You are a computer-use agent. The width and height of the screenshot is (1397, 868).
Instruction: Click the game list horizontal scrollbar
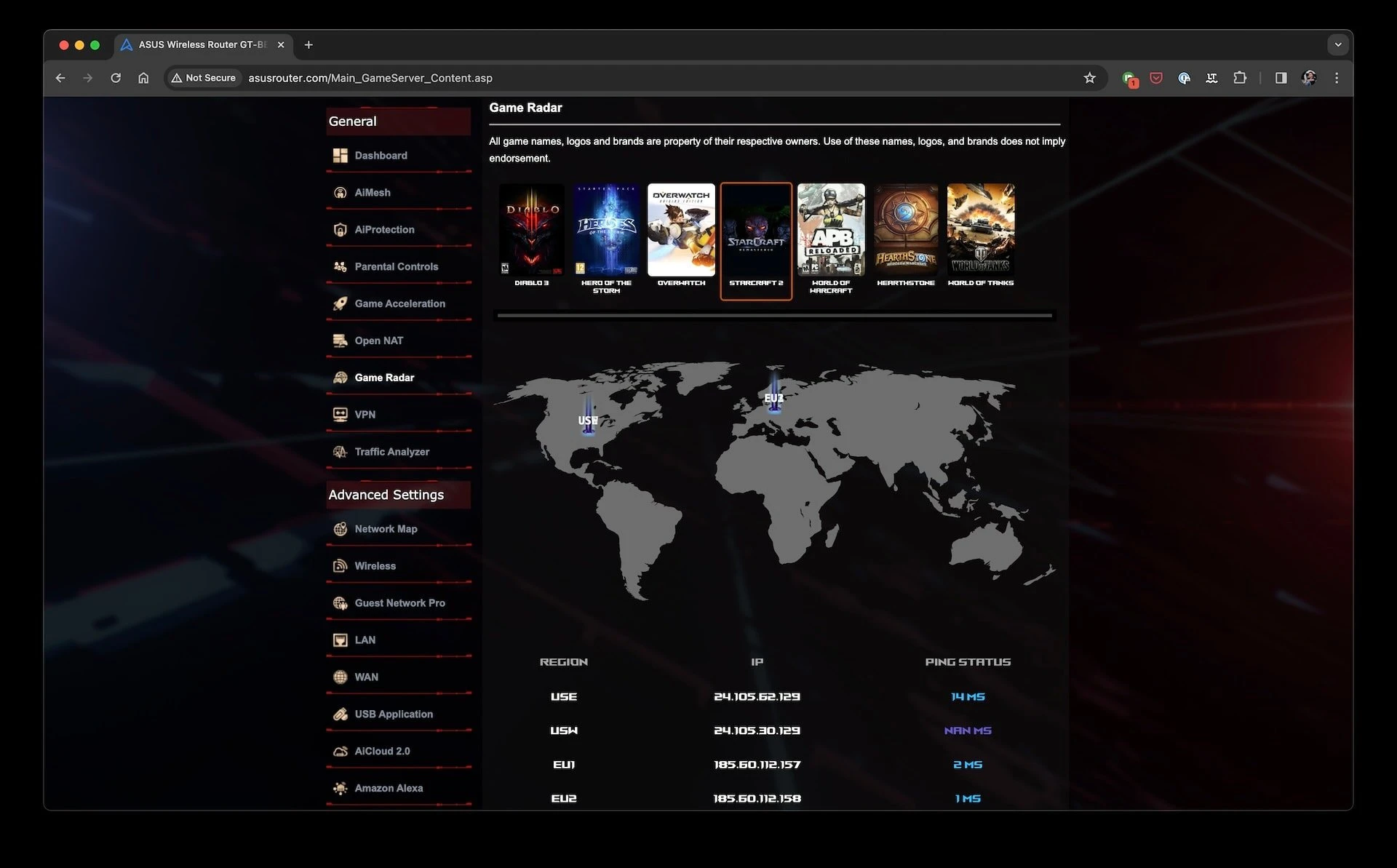point(775,316)
